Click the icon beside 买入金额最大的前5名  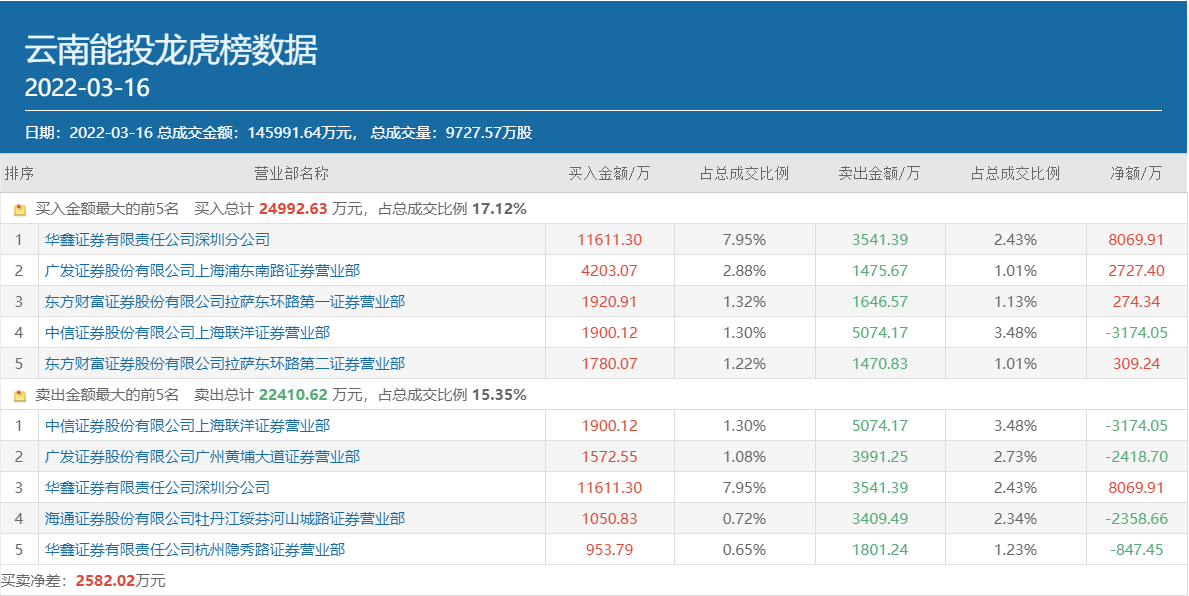pos(20,210)
